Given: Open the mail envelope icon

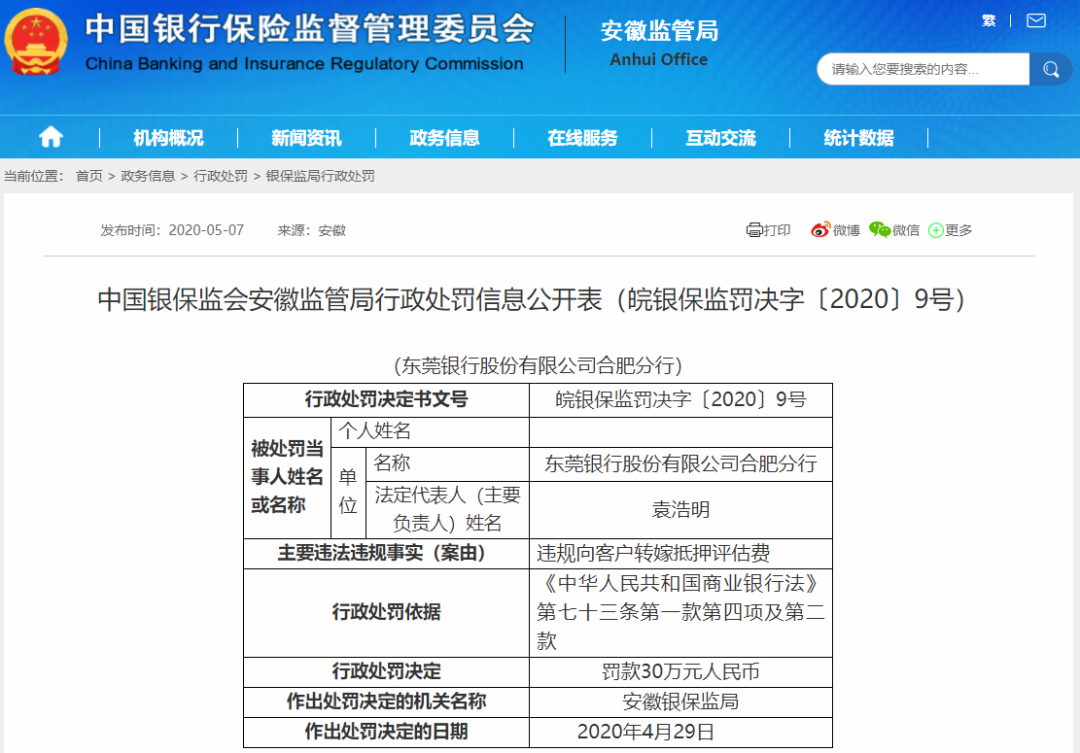Looking at the screenshot, I should pyautogui.click(x=1035, y=21).
